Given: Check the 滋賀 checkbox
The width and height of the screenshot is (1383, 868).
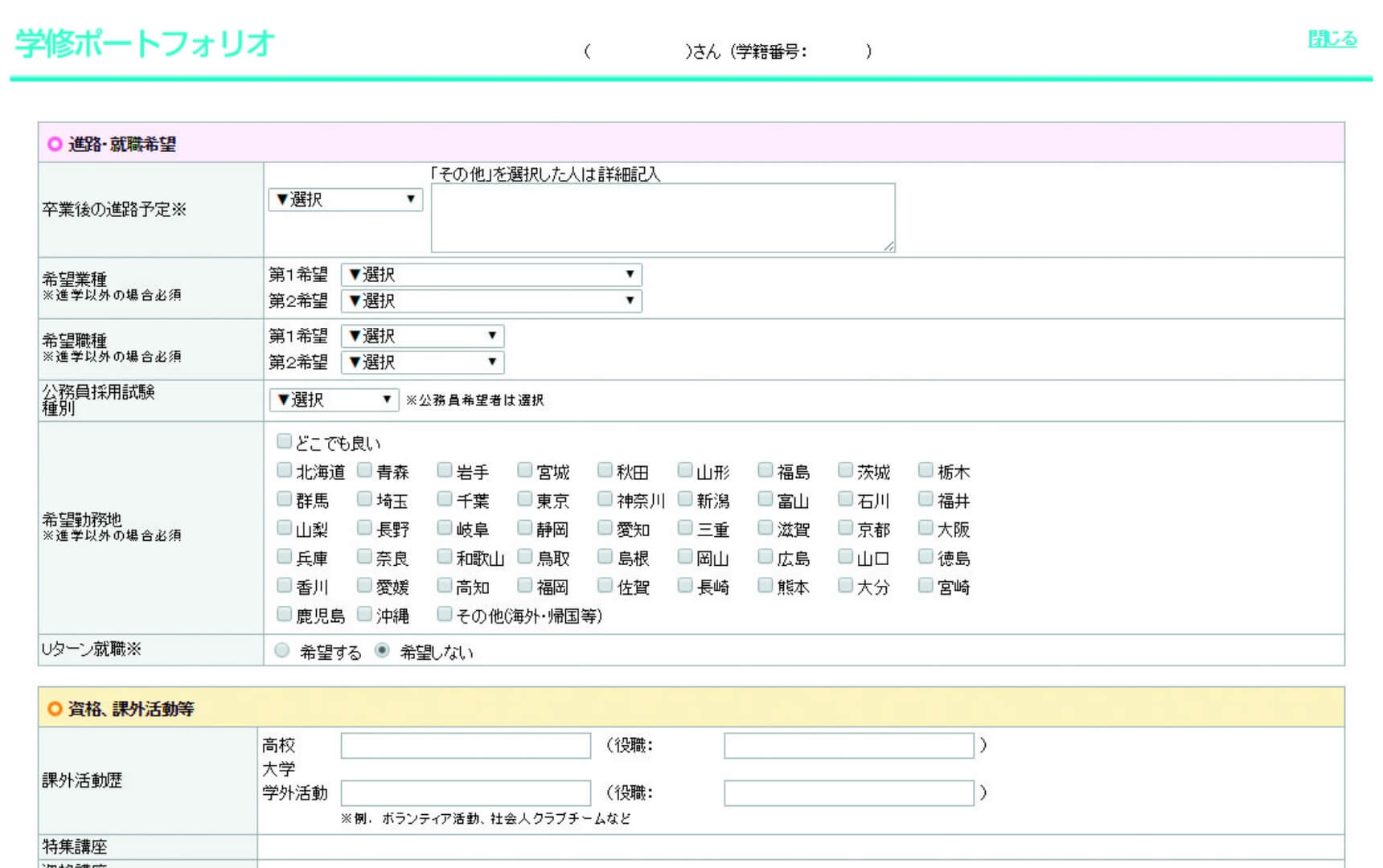Looking at the screenshot, I should (x=765, y=528).
